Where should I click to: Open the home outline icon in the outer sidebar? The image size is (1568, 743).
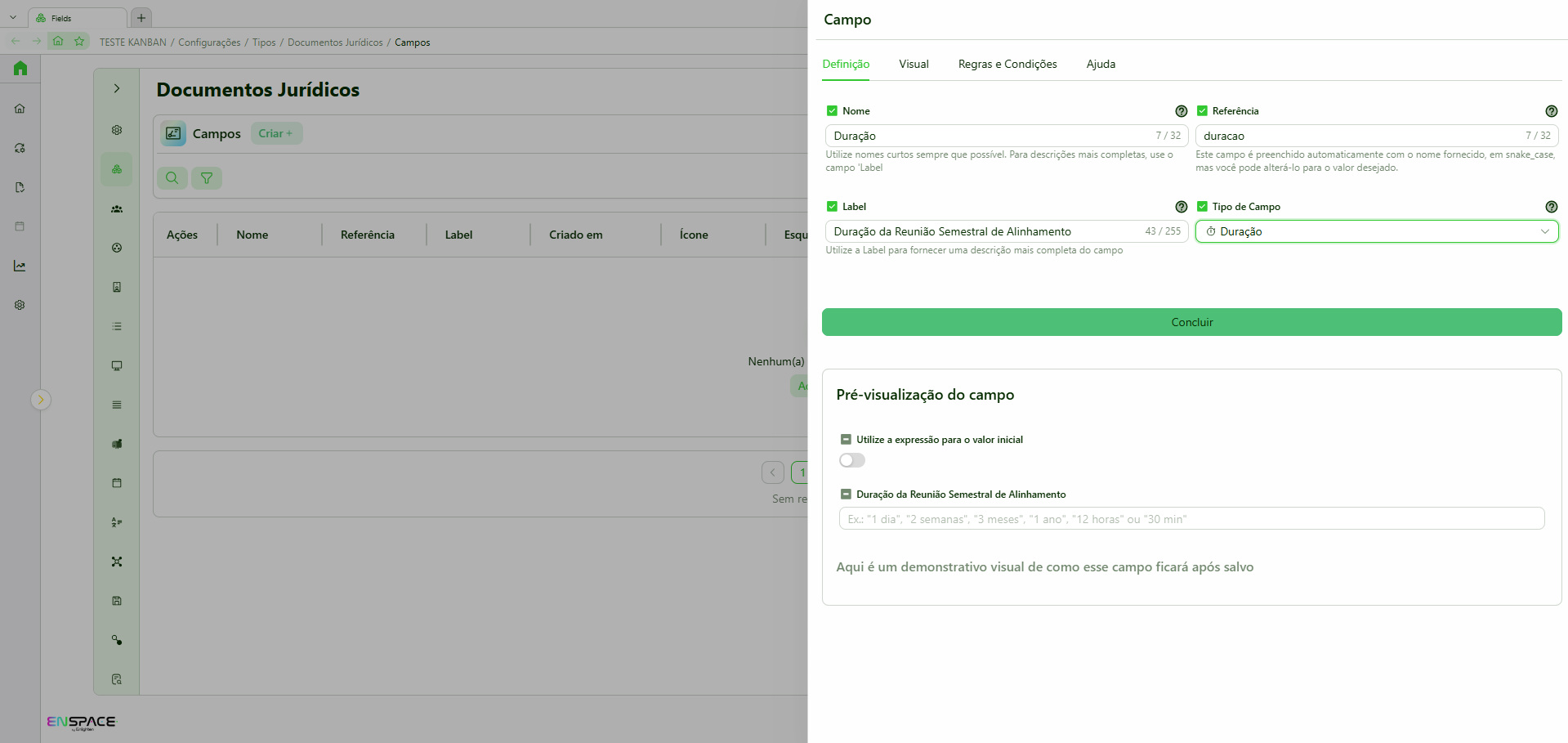[x=20, y=108]
